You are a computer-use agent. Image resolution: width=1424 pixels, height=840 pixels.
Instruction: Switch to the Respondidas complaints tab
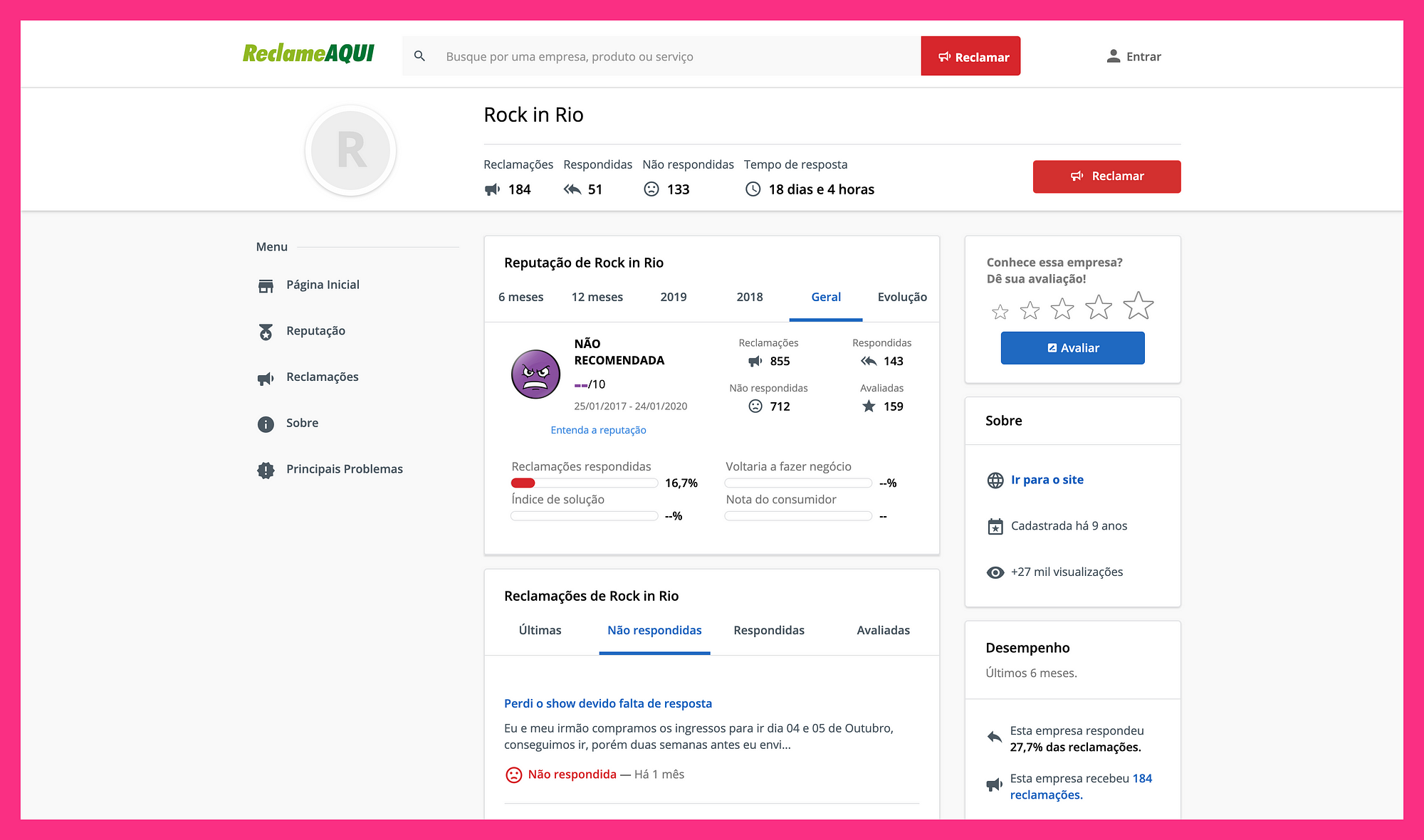tap(769, 631)
